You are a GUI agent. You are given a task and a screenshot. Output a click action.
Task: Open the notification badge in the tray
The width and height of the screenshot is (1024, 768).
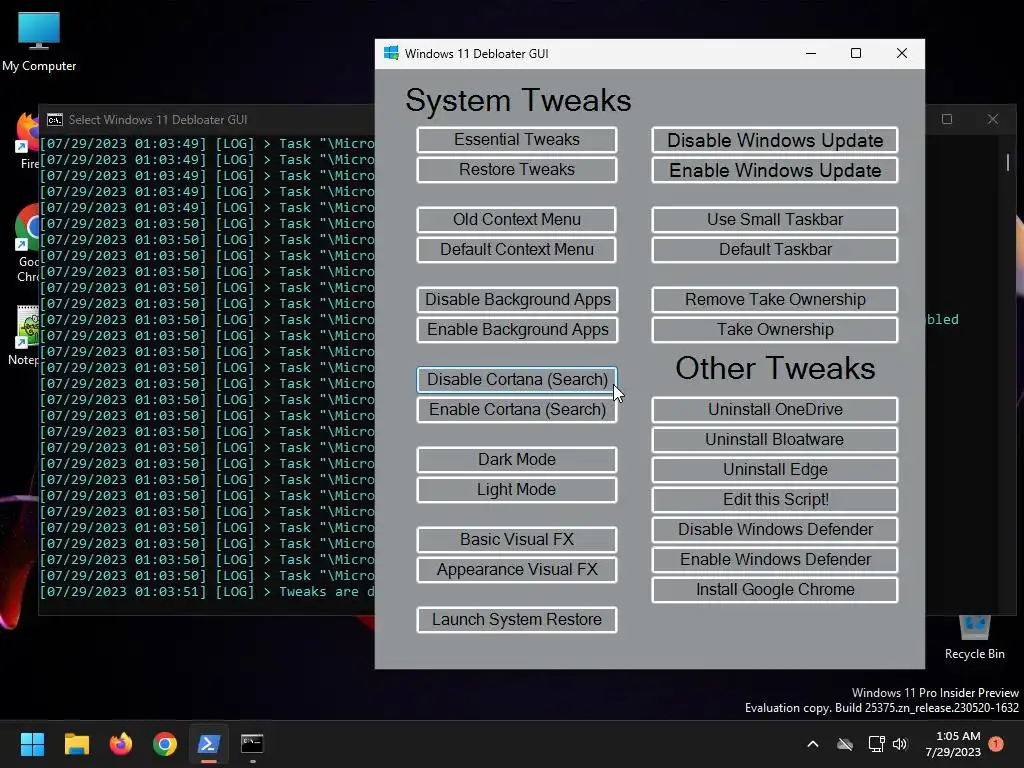pos(996,744)
